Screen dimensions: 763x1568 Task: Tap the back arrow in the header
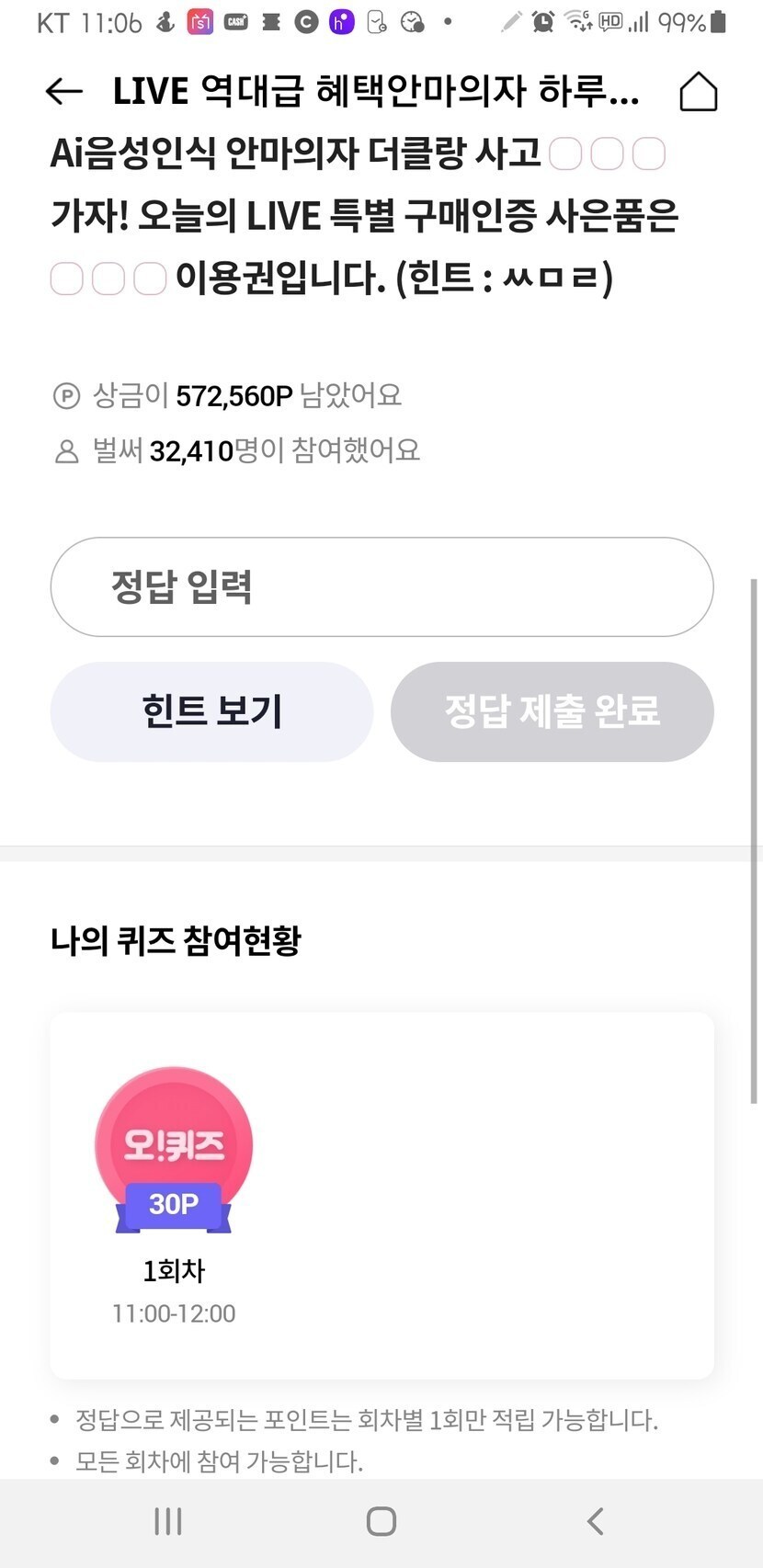coord(64,91)
